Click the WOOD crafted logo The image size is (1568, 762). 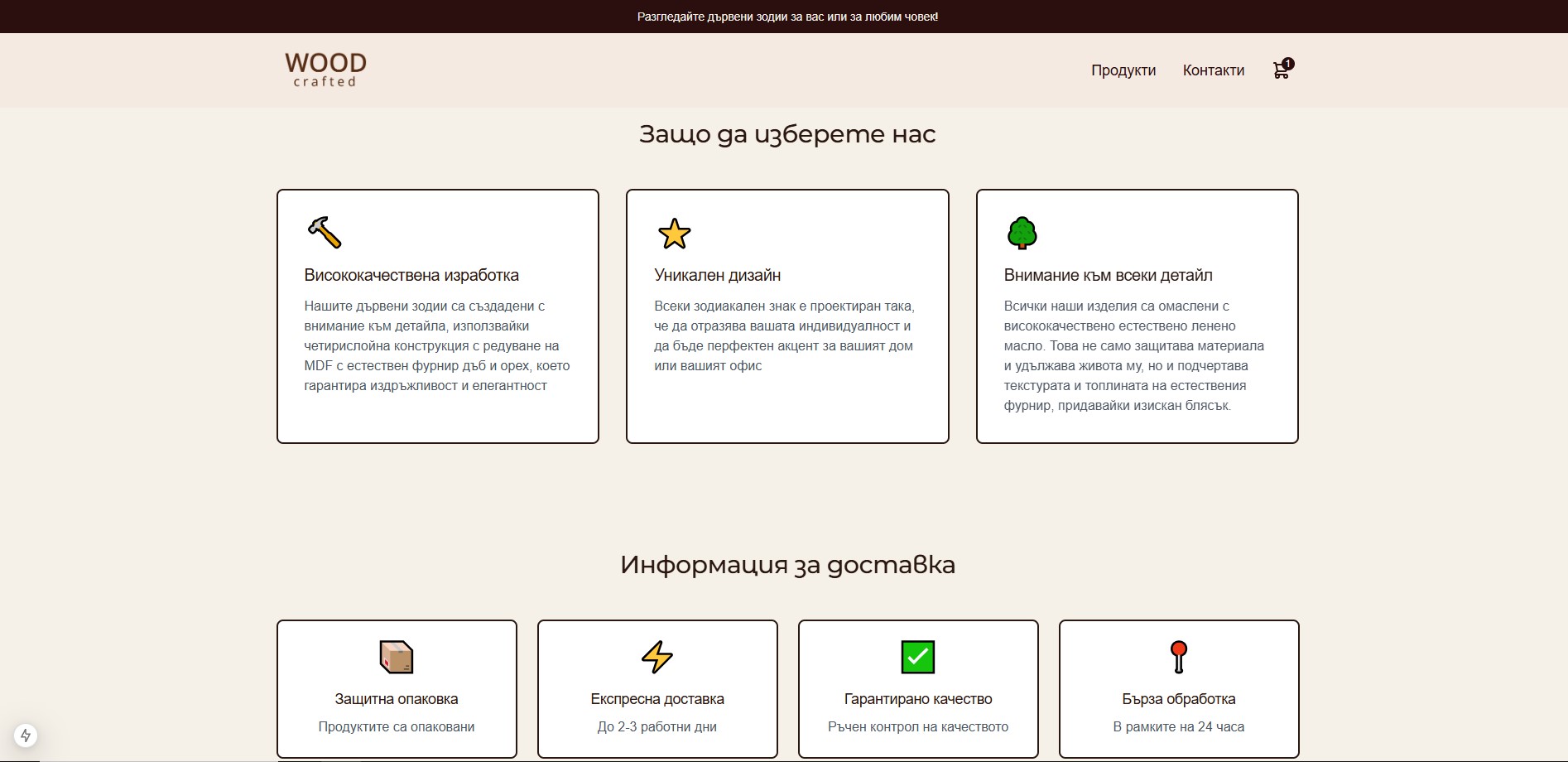(325, 70)
